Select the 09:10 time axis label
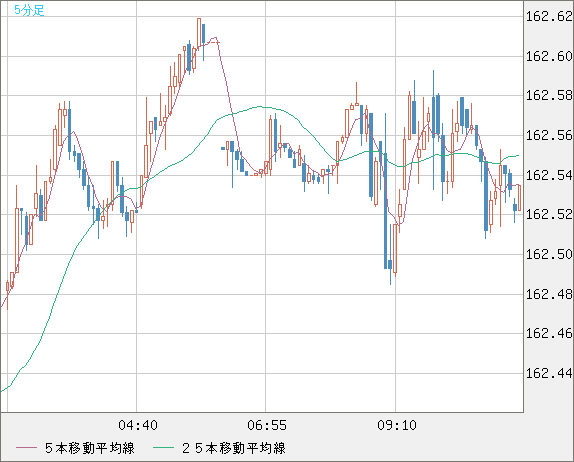Screen dimensions: 574x462 click(397, 425)
